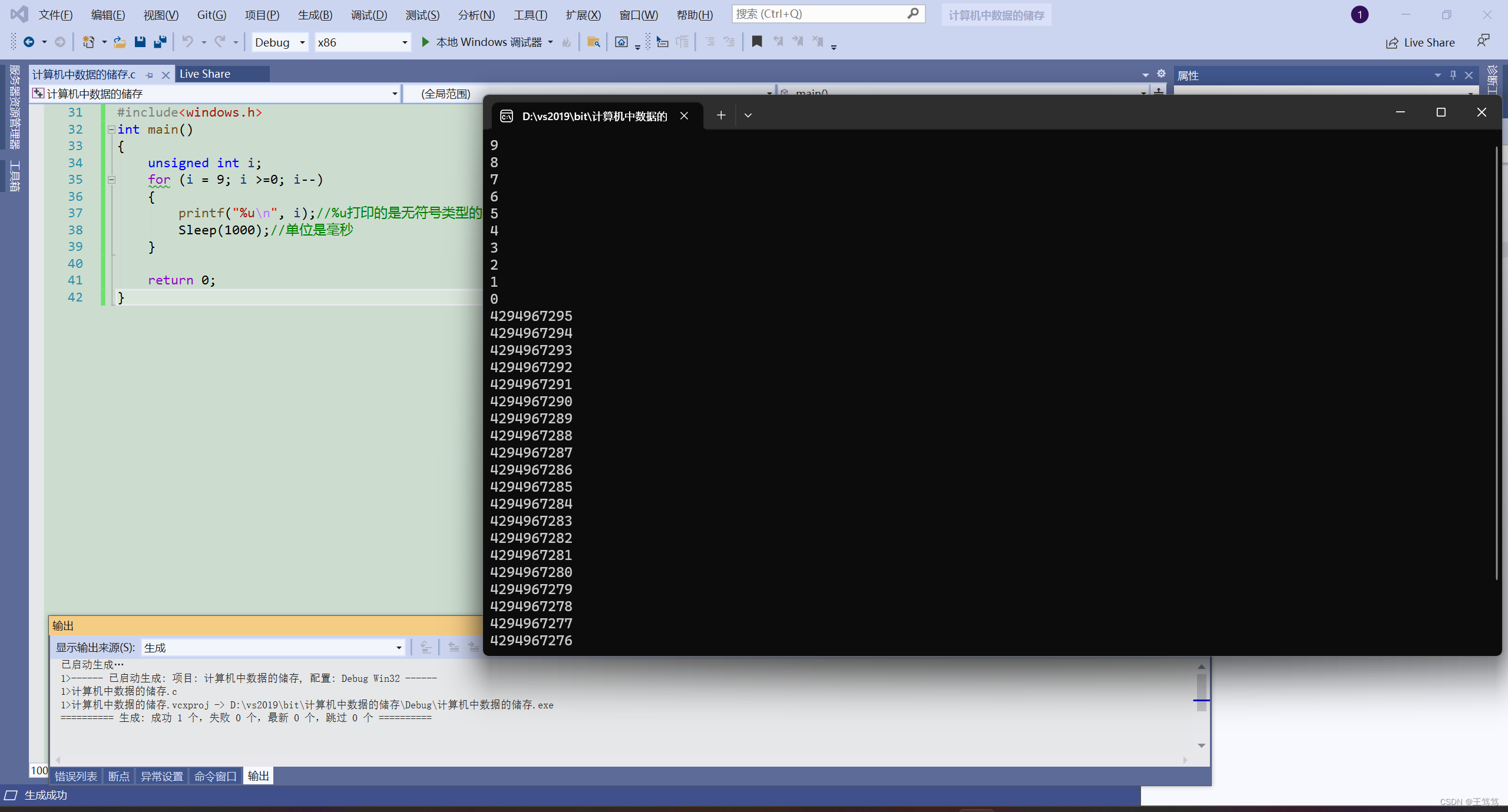Click the 工具箱 side tab
This screenshot has width=1508, height=812.
(x=15, y=176)
